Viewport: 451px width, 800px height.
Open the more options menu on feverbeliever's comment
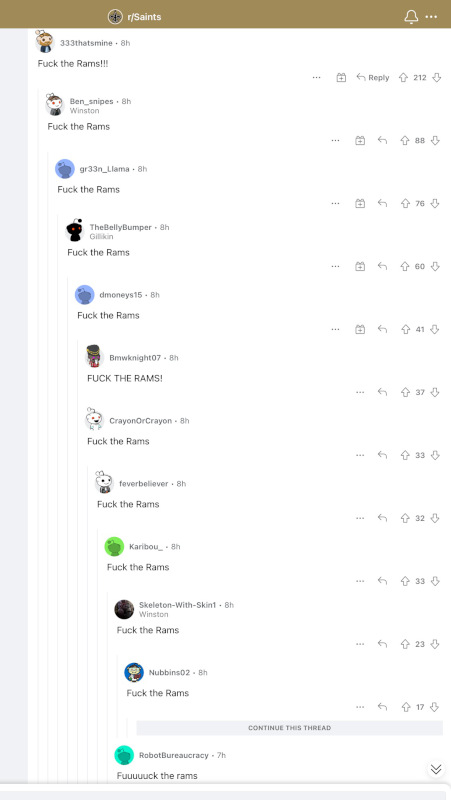(360, 518)
